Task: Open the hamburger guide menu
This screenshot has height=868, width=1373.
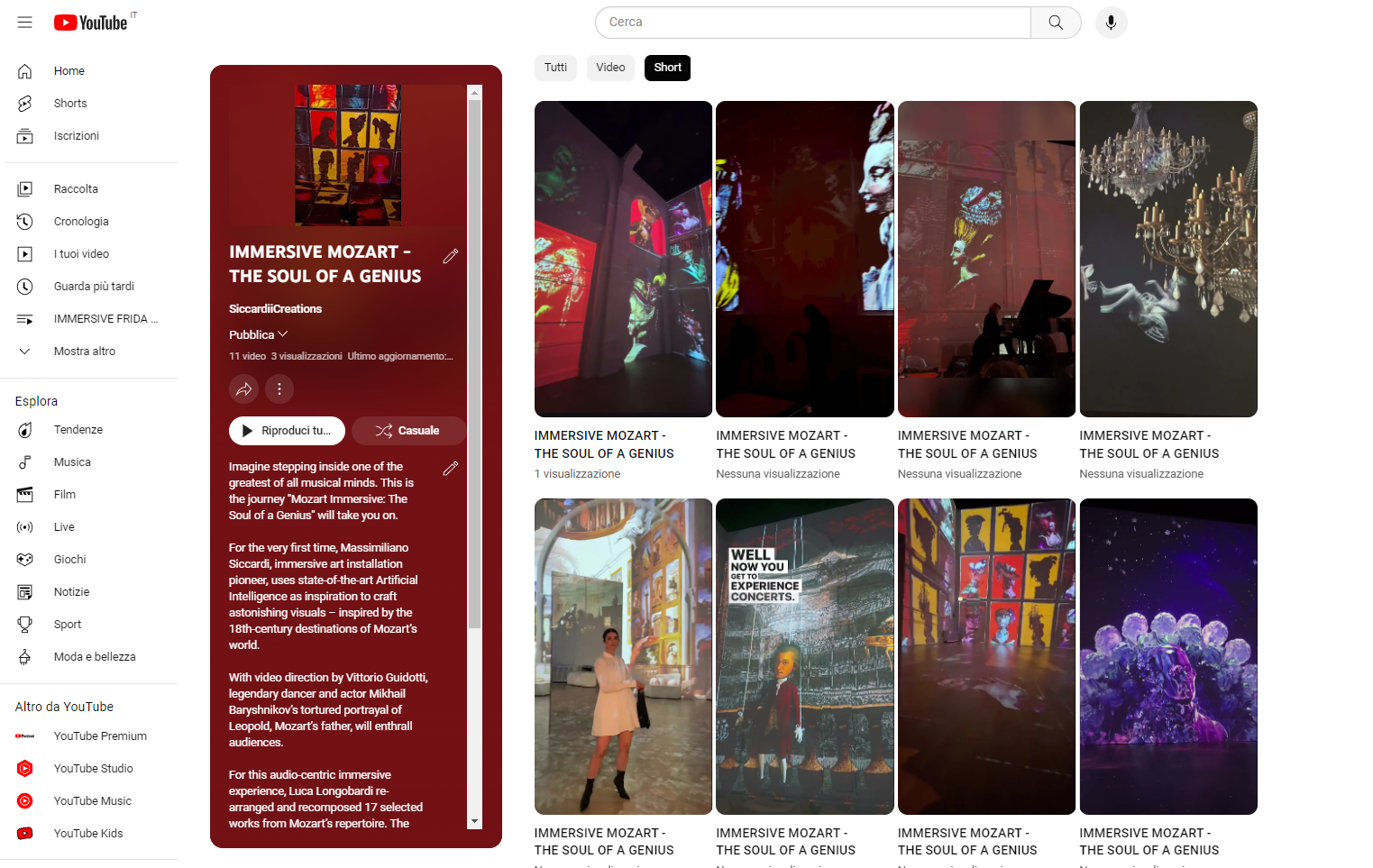Action: pos(24,23)
